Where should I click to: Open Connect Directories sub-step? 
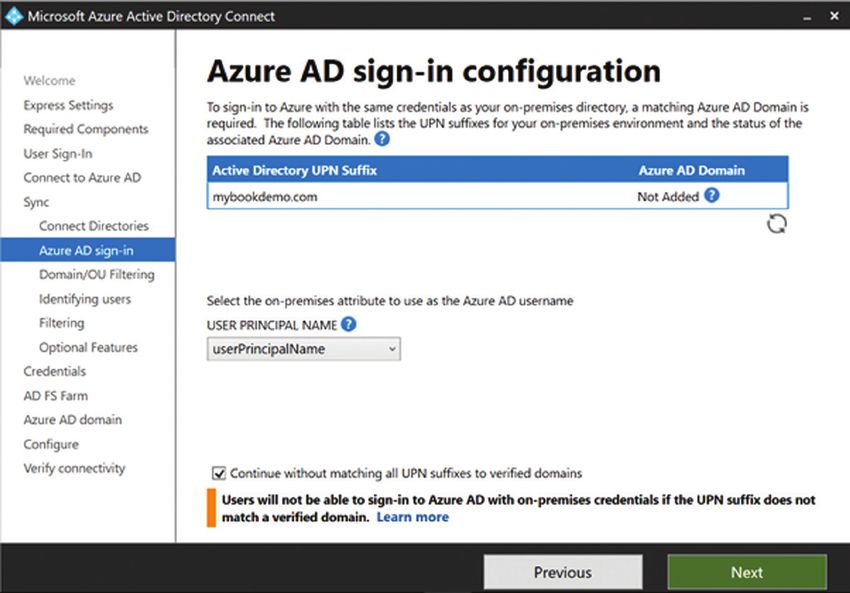(94, 226)
